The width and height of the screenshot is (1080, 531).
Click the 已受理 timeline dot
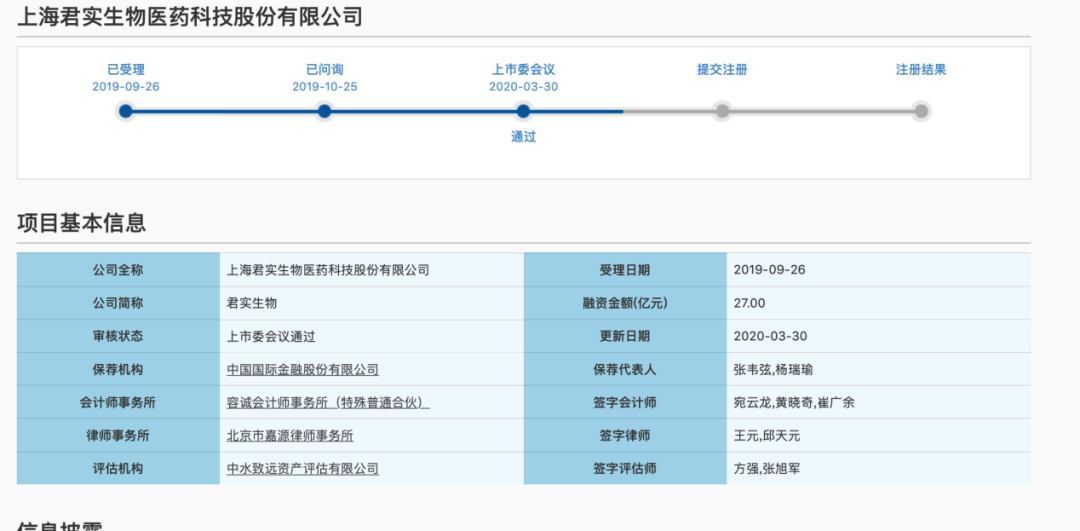click(125, 111)
